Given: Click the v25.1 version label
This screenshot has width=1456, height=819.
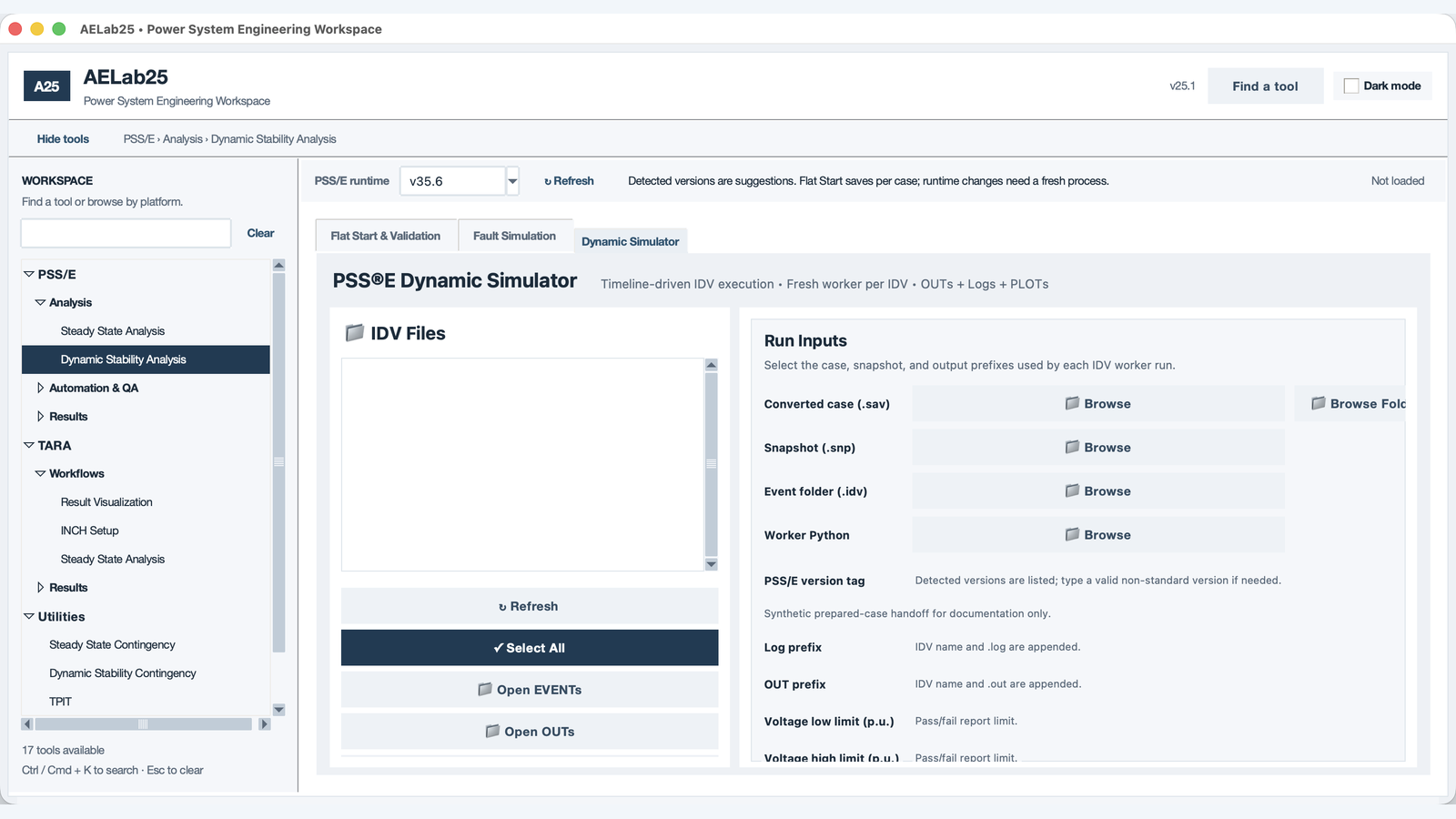Looking at the screenshot, I should click(x=1182, y=86).
